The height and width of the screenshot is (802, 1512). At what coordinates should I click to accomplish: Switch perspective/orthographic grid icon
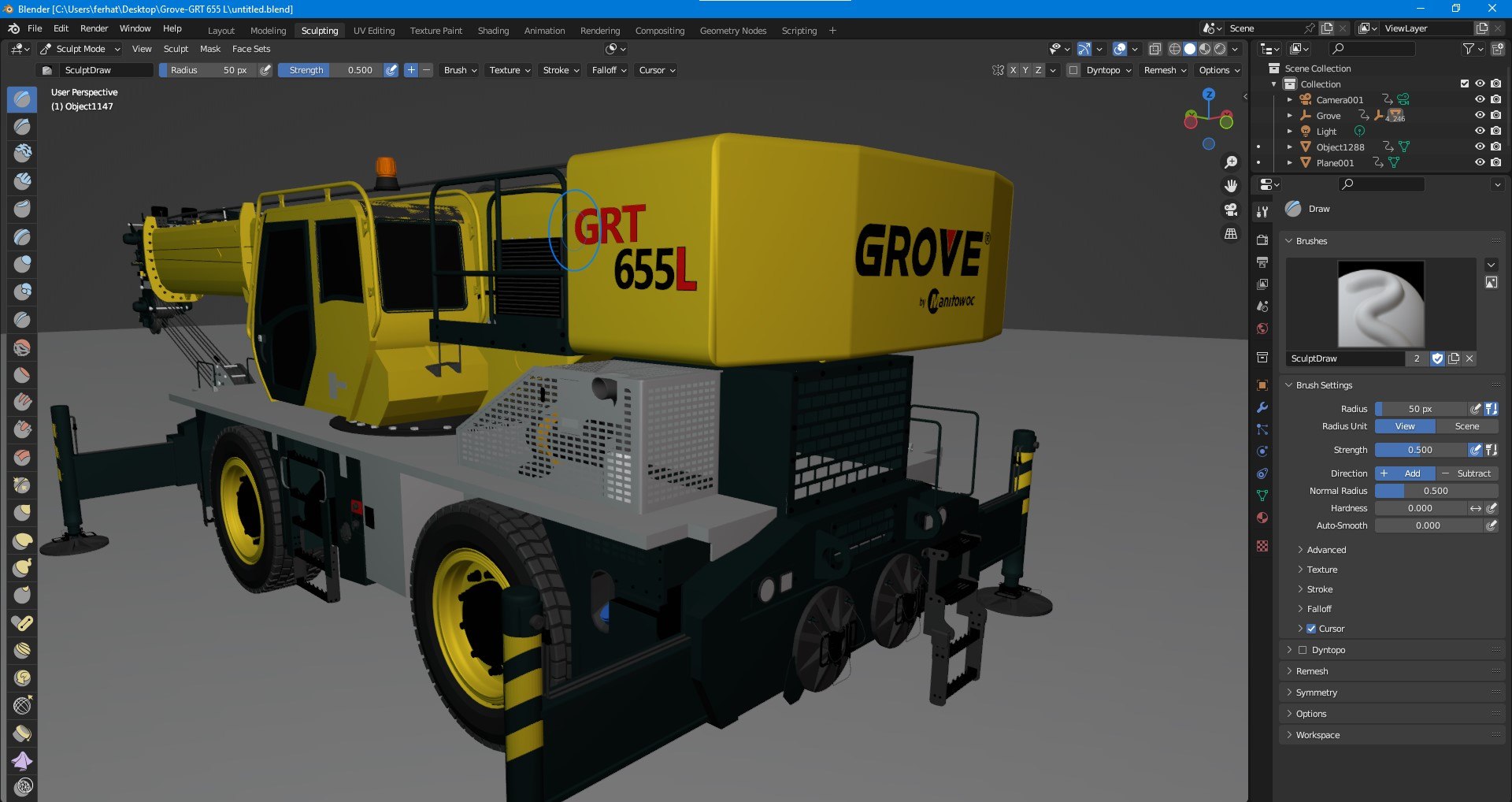click(1231, 234)
